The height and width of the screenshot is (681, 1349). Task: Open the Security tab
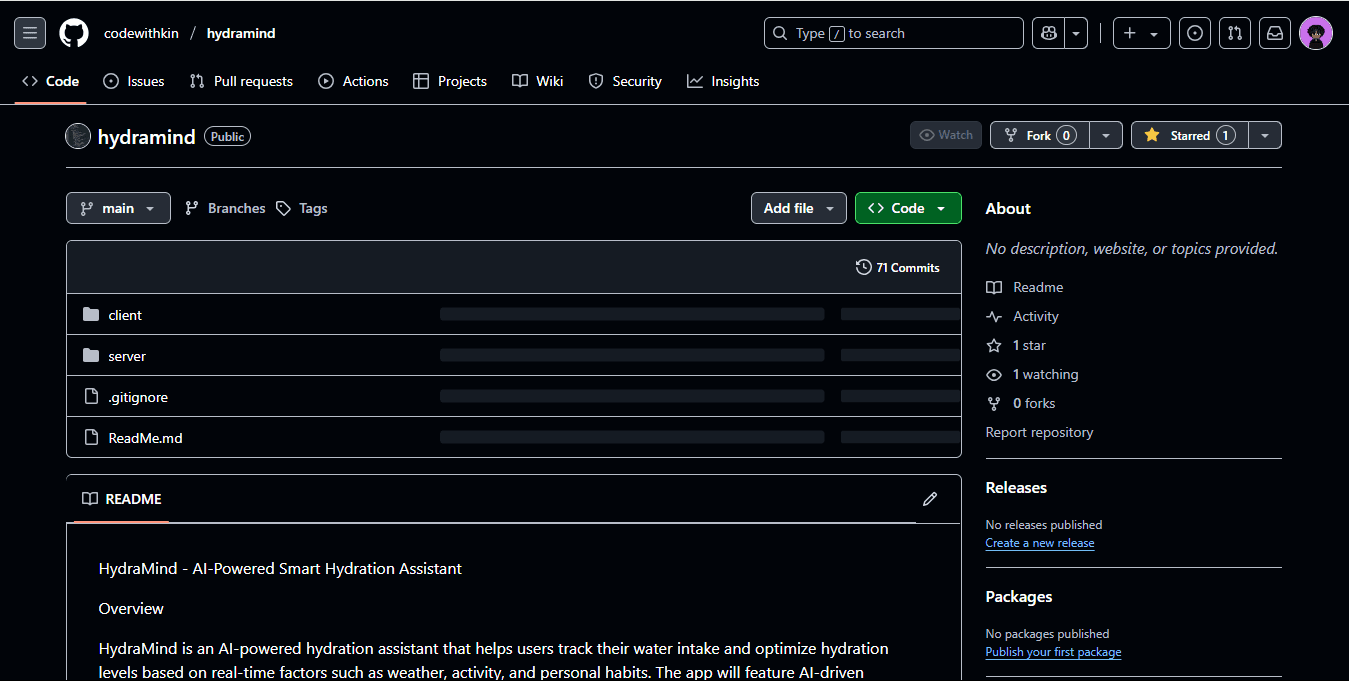click(x=625, y=81)
